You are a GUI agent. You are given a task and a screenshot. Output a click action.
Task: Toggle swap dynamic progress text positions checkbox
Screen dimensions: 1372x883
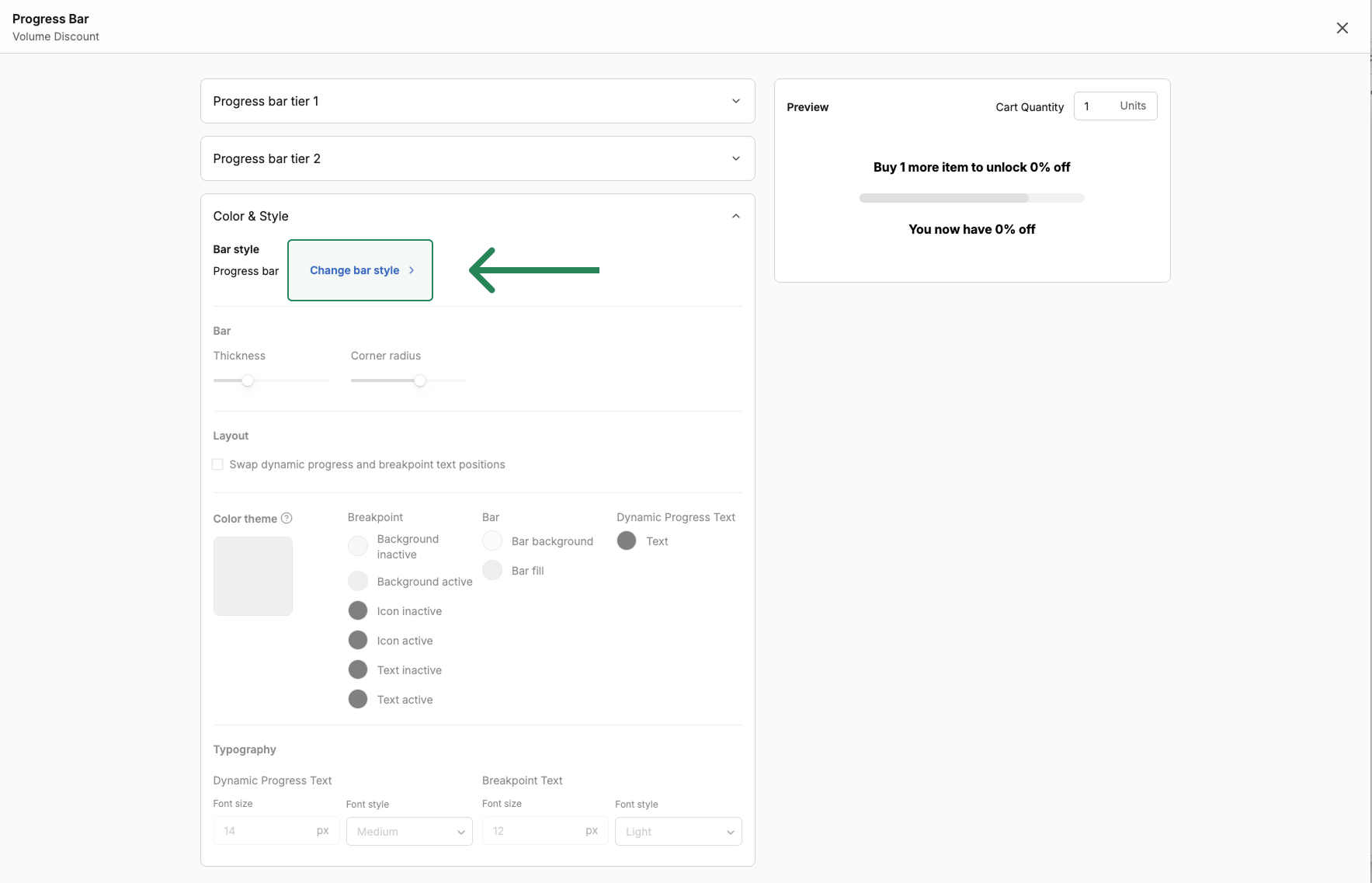point(218,464)
